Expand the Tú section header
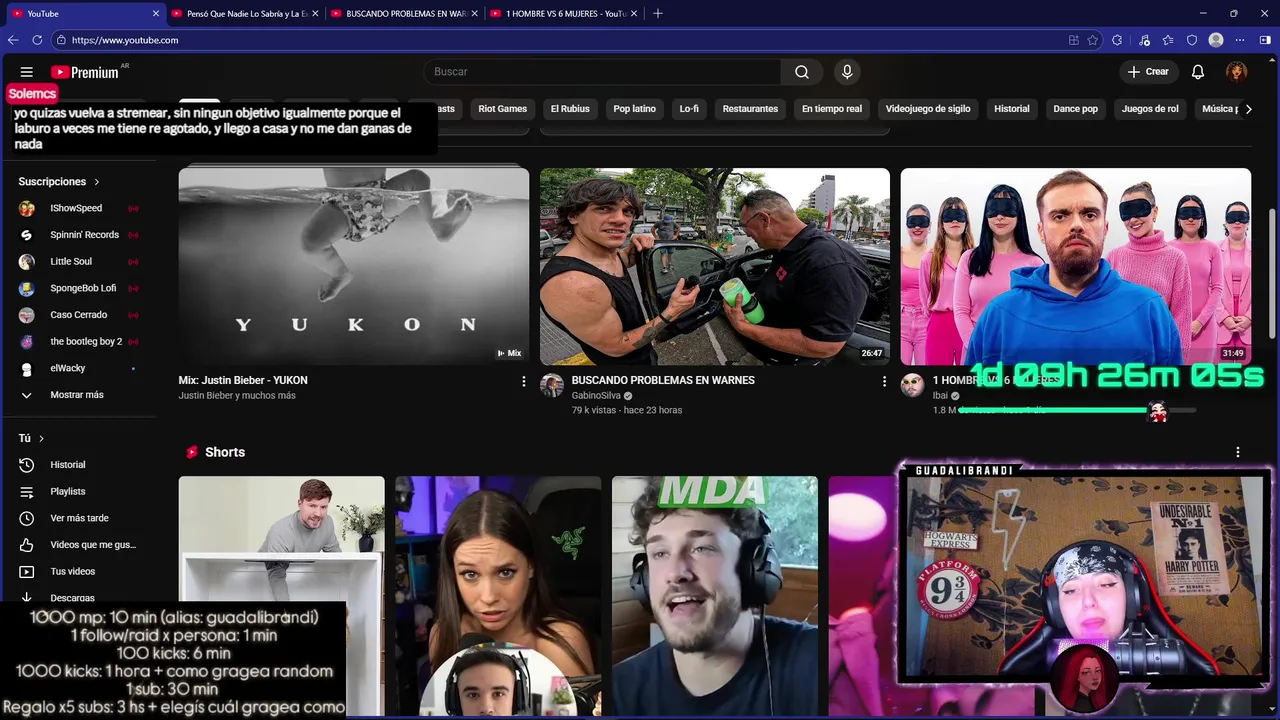This screenshot has height=720, width=1280. pos(31,438)
